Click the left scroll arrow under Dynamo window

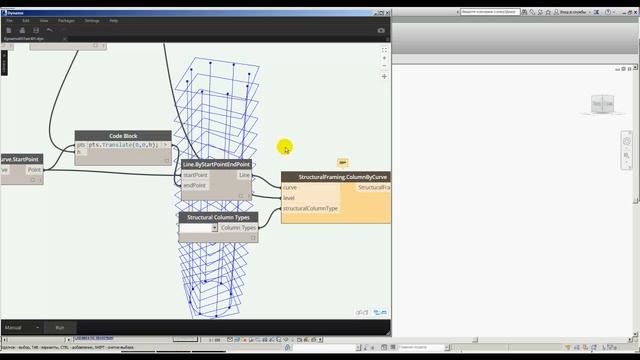point(5,339)
